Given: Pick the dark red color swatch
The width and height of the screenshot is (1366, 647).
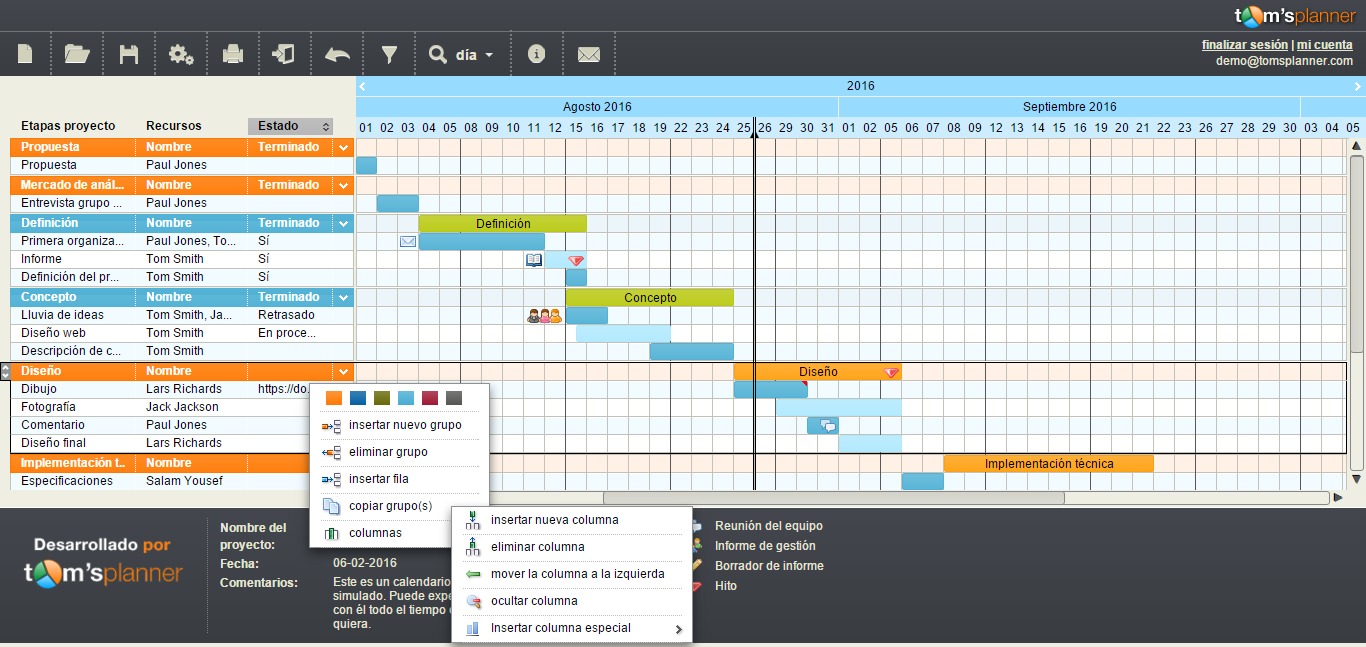Looking at the screenshot, I should click(431, 398).
